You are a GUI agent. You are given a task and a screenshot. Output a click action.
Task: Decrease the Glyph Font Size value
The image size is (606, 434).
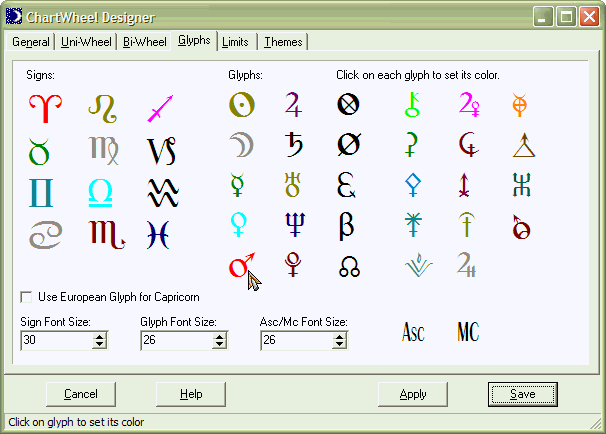220,345
